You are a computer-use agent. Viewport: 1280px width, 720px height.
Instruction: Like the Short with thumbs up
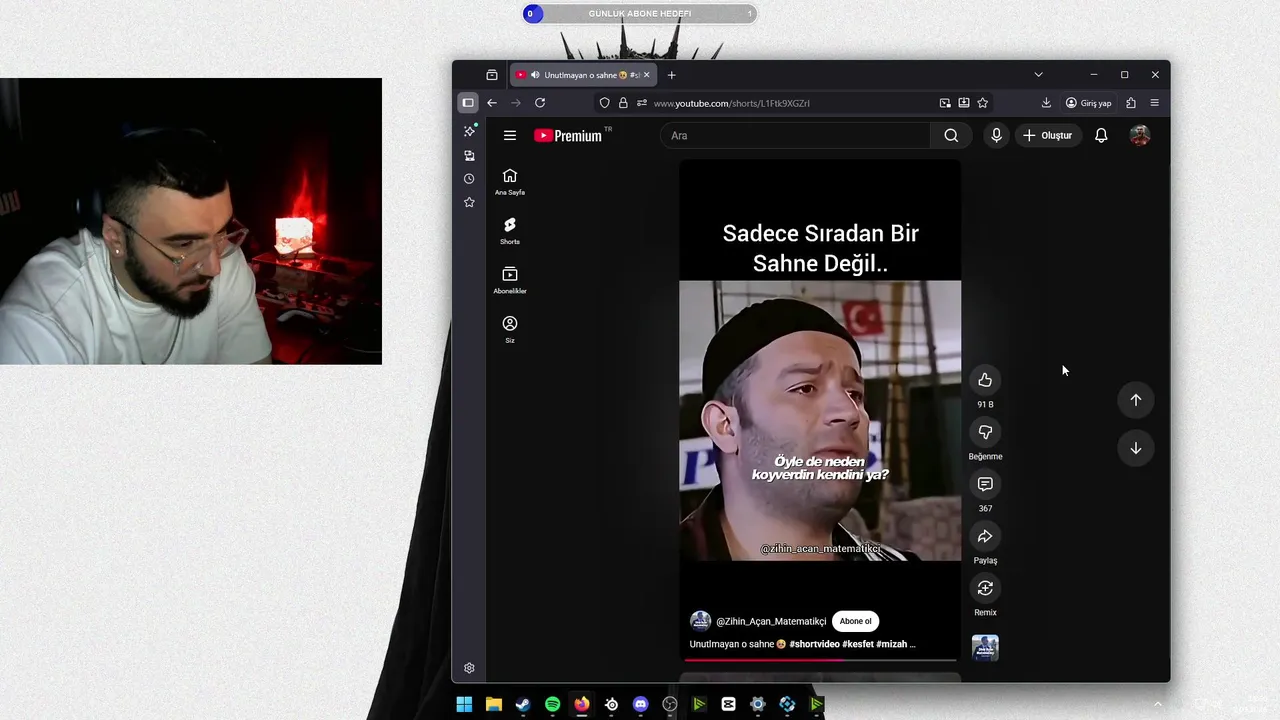985,380
